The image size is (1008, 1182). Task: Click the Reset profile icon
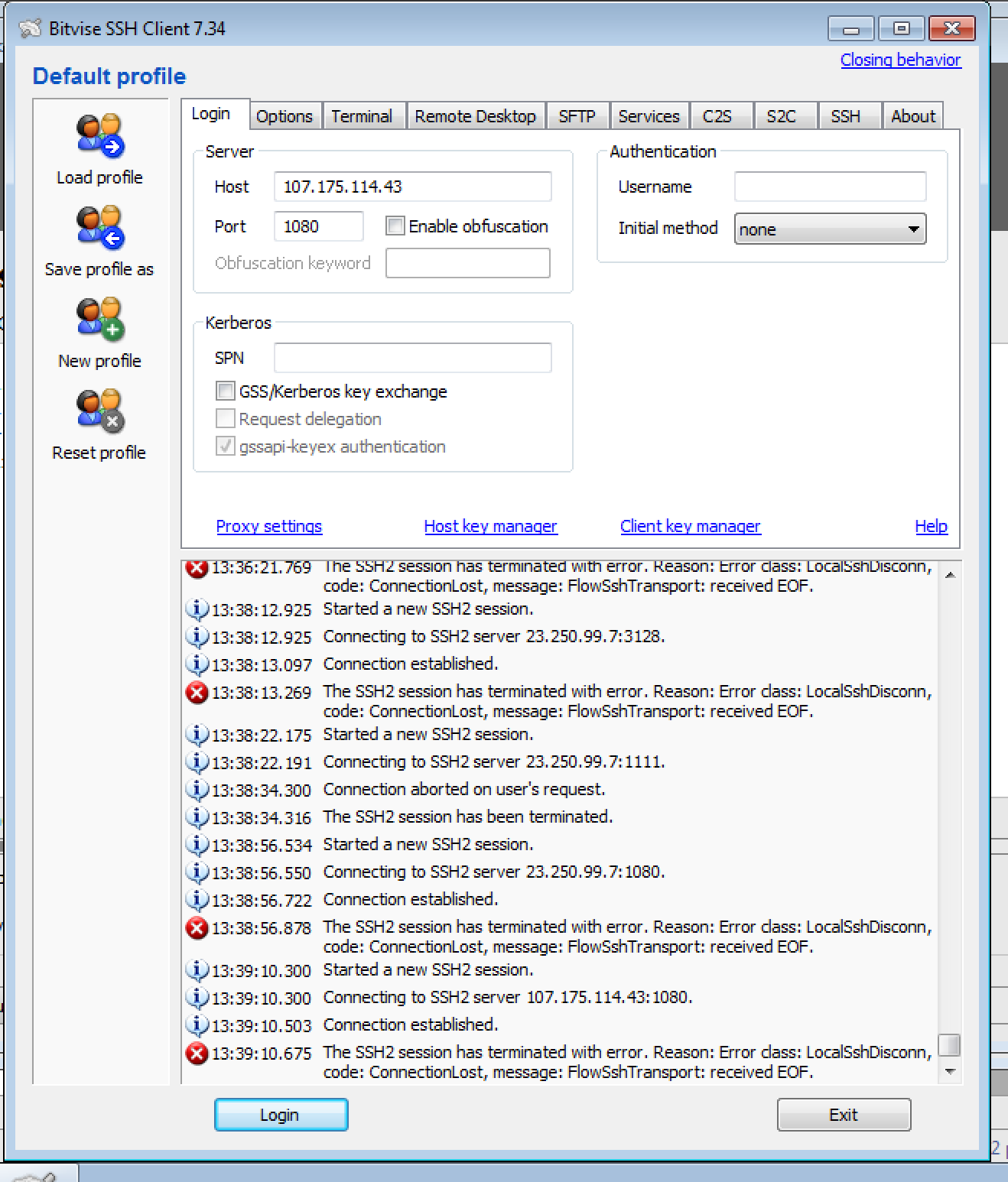pyautogui.click(x=100, y=411)
